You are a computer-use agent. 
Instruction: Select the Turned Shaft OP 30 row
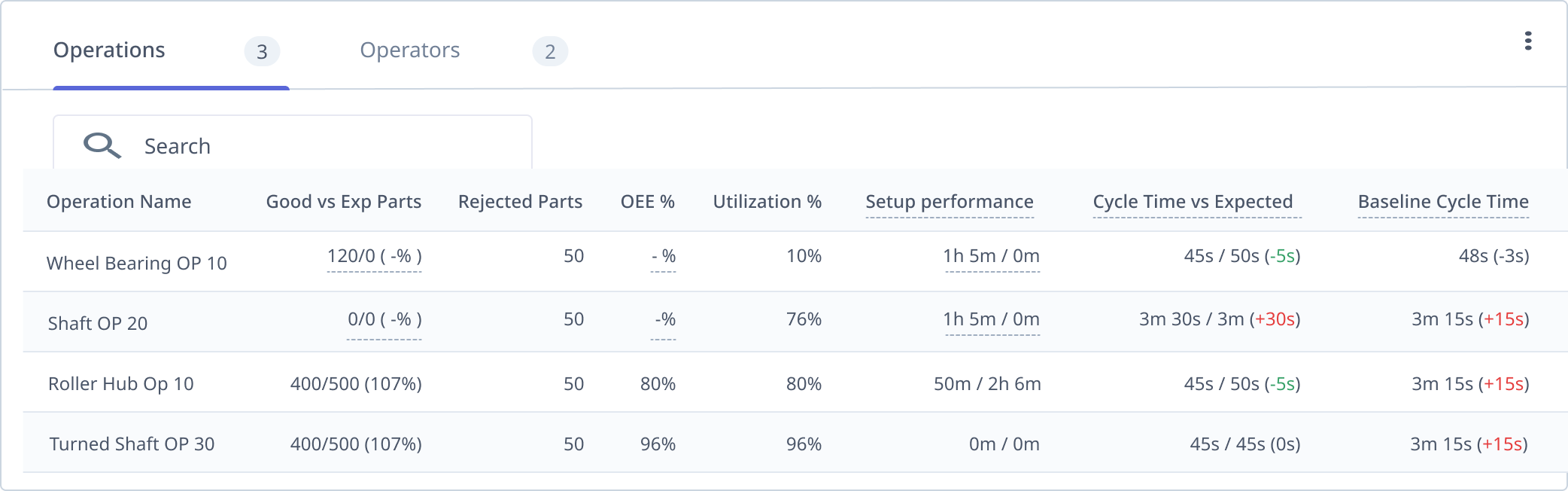click(795, 443)
